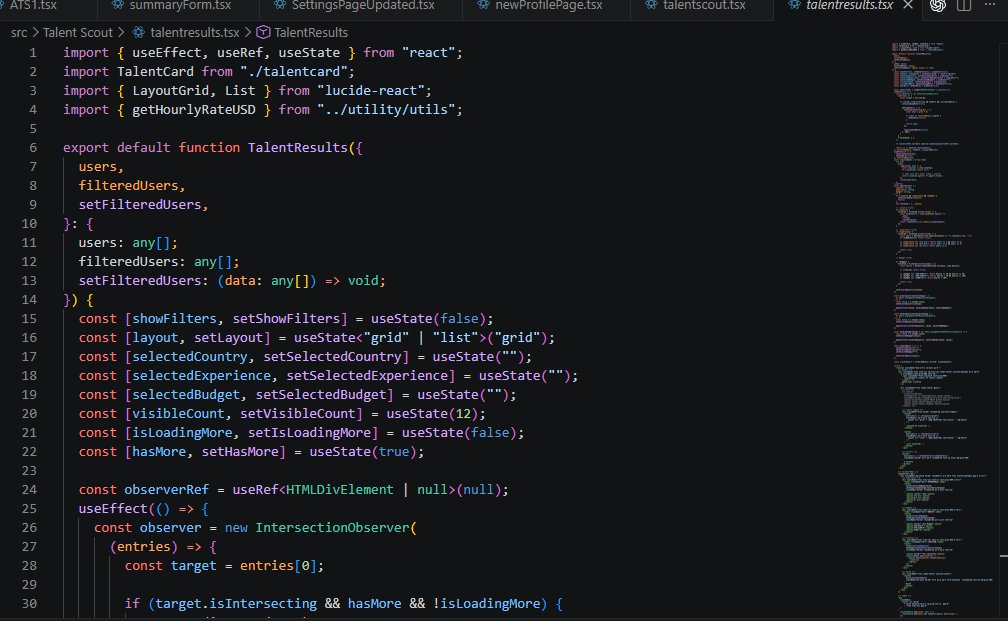Image resolution: width=1008 pixels, height=621 pixels.
Task: Click setShowFilters on line 15
Action: click(286, 319)
